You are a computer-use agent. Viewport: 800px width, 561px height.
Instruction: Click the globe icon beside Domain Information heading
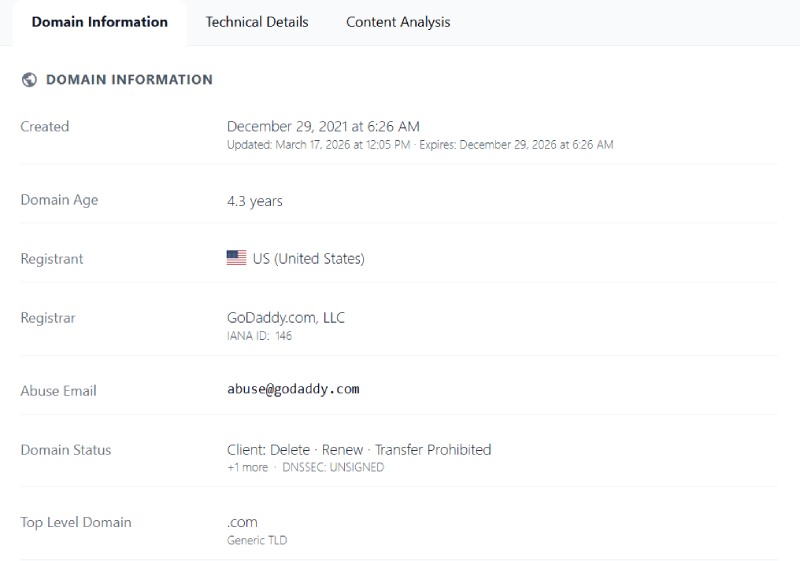pos(29,80)
